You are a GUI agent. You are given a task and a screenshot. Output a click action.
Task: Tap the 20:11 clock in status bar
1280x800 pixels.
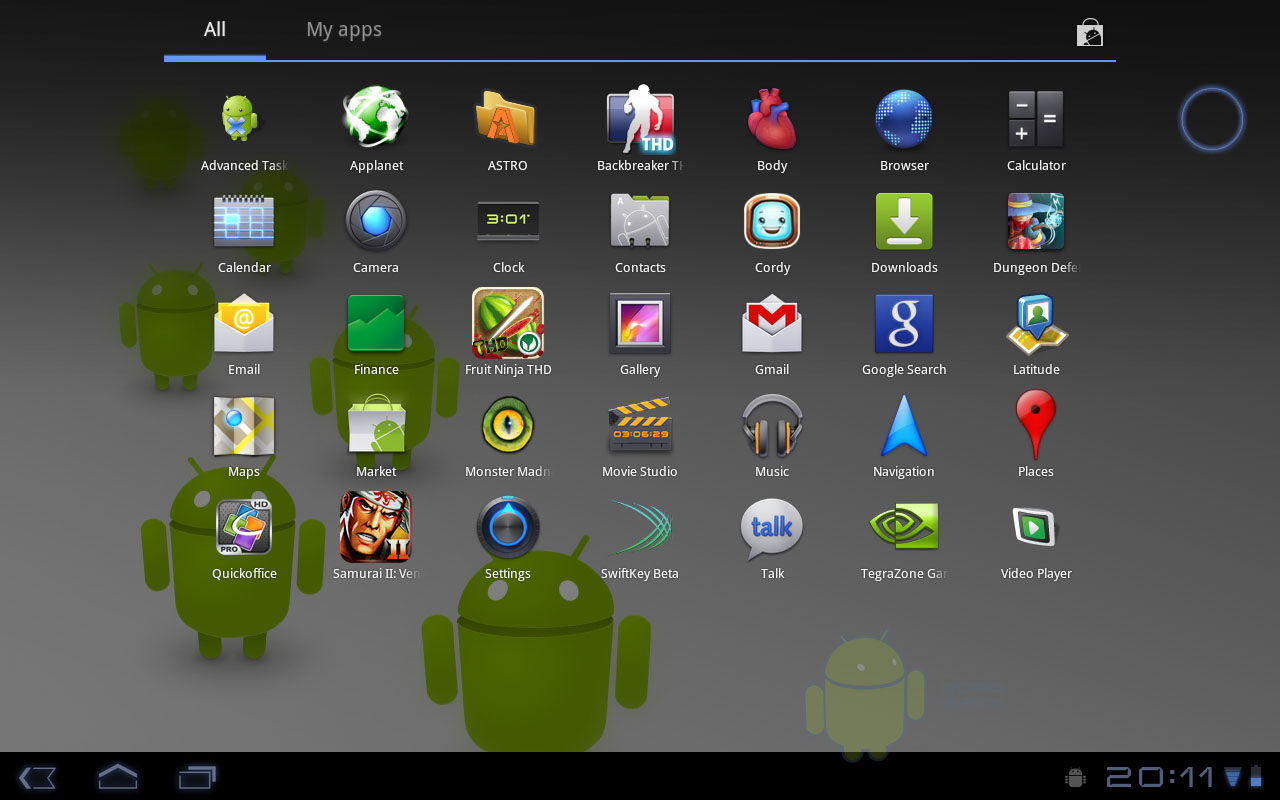1159,777
